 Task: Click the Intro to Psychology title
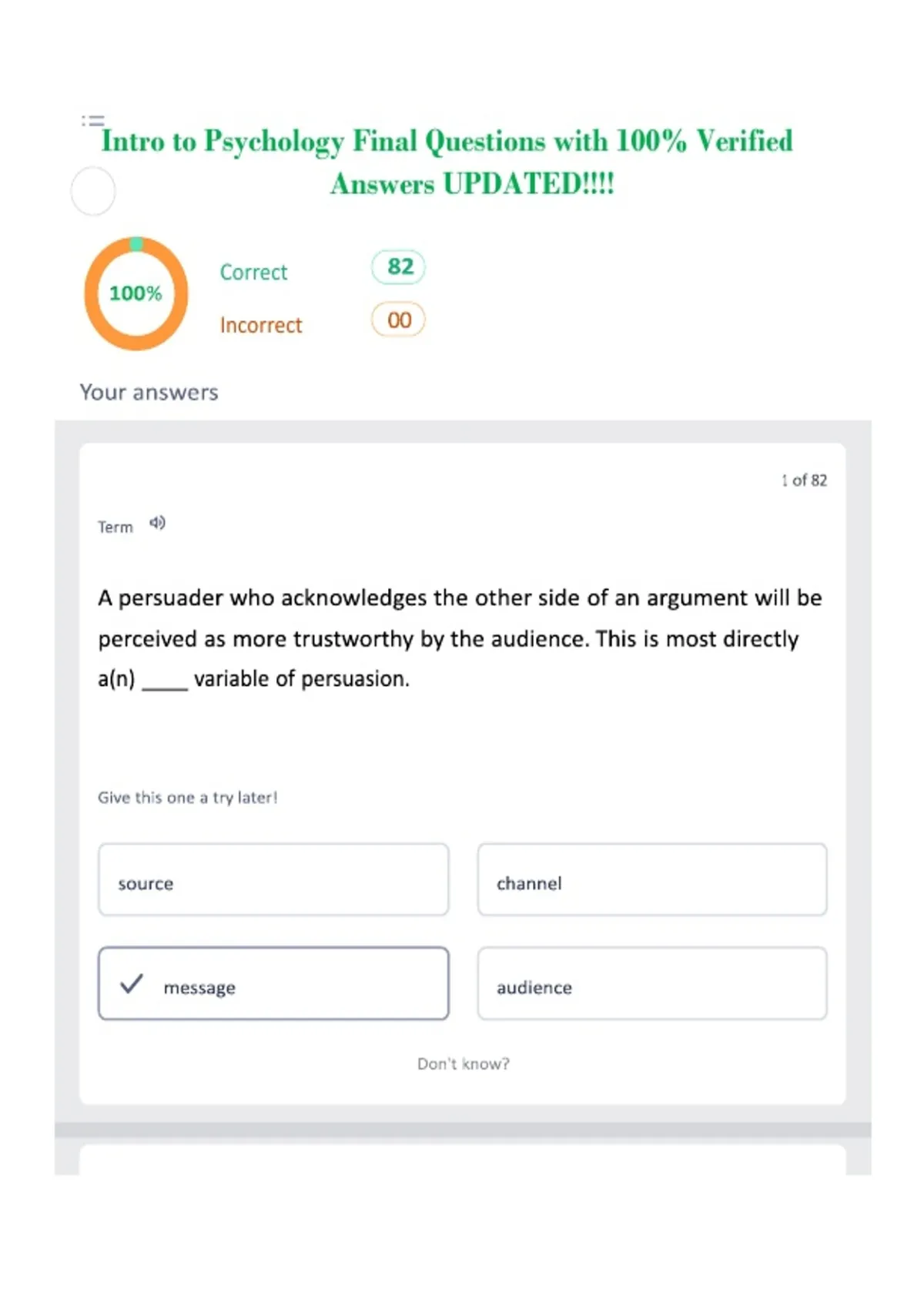447,162
